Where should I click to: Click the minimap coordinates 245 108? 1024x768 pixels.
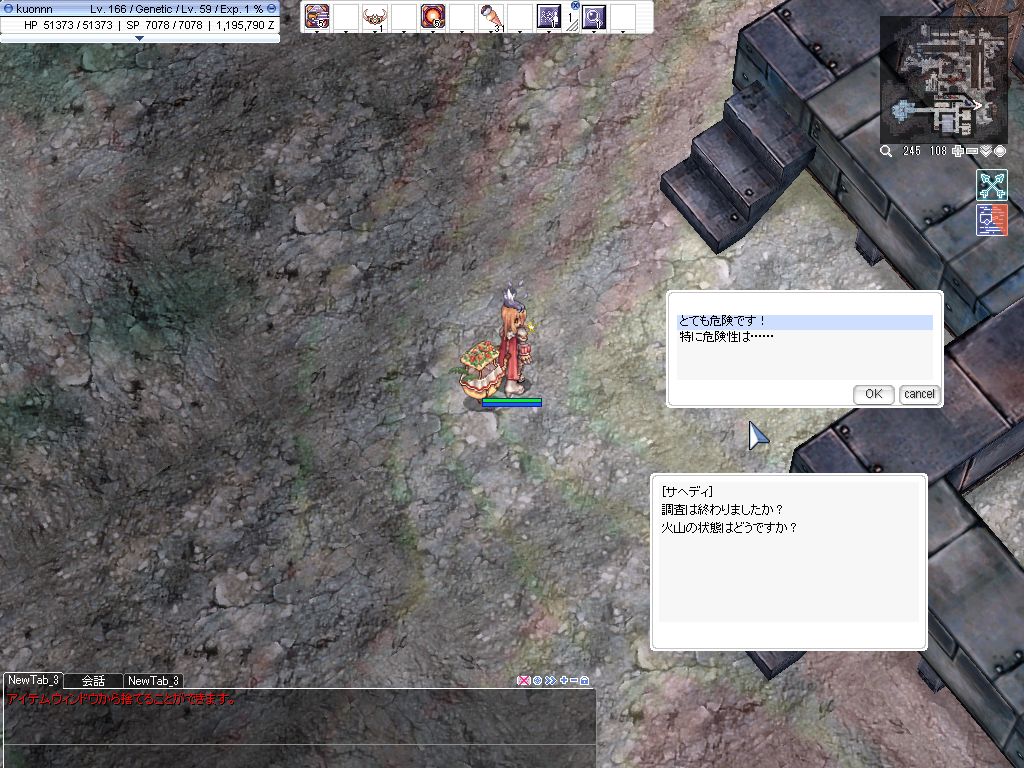[x=924, y=151]
